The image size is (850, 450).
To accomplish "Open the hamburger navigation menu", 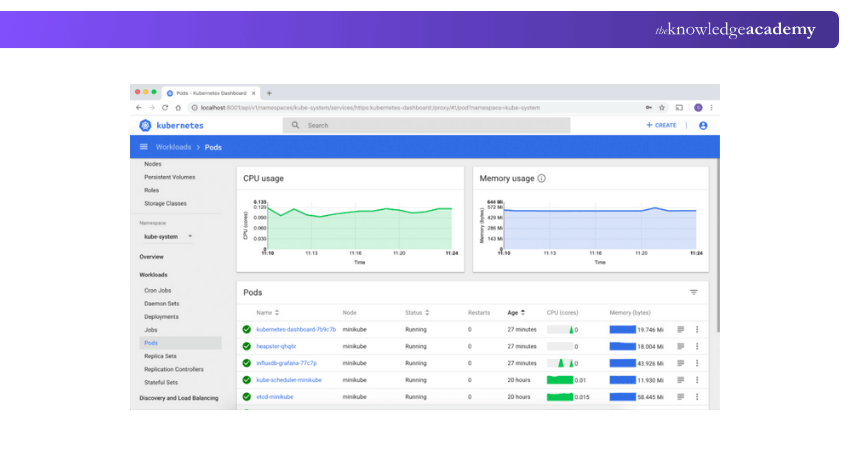I will click(x=143, y=147).
